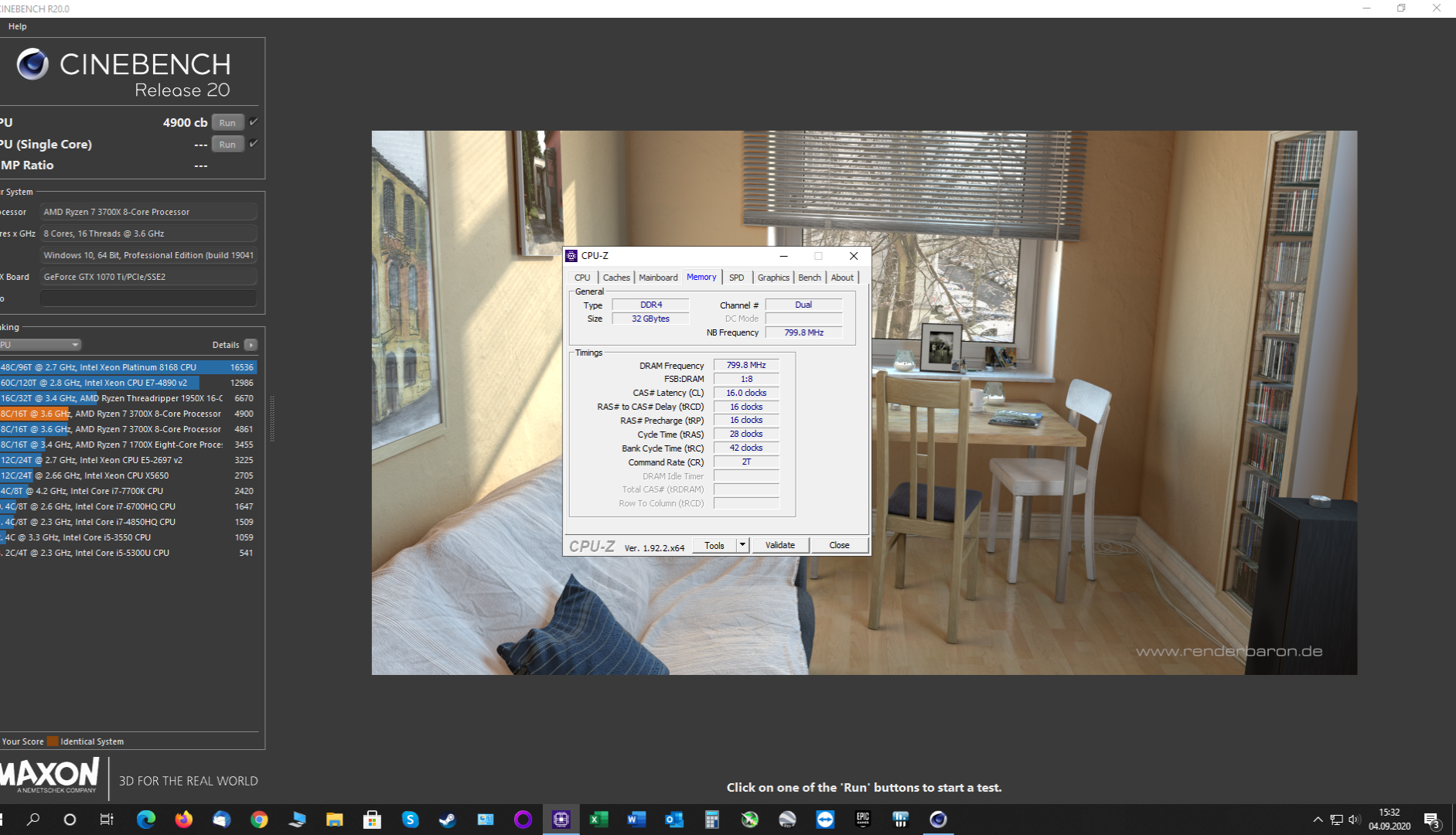1456x835 pixels.
Task: Expand ranking Details arrow button
Action: 251,345
